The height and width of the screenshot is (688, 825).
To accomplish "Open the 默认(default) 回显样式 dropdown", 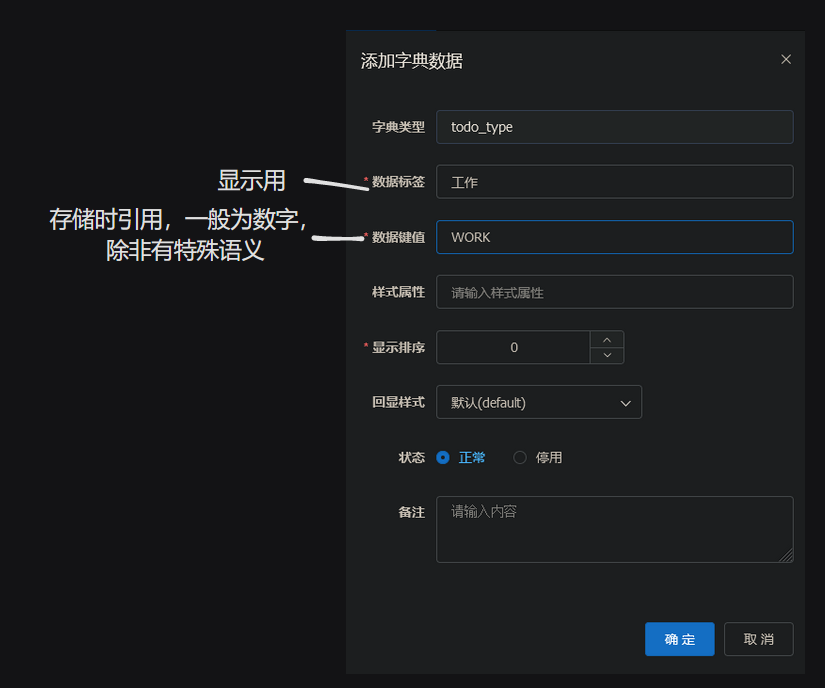I will [538, 402].
